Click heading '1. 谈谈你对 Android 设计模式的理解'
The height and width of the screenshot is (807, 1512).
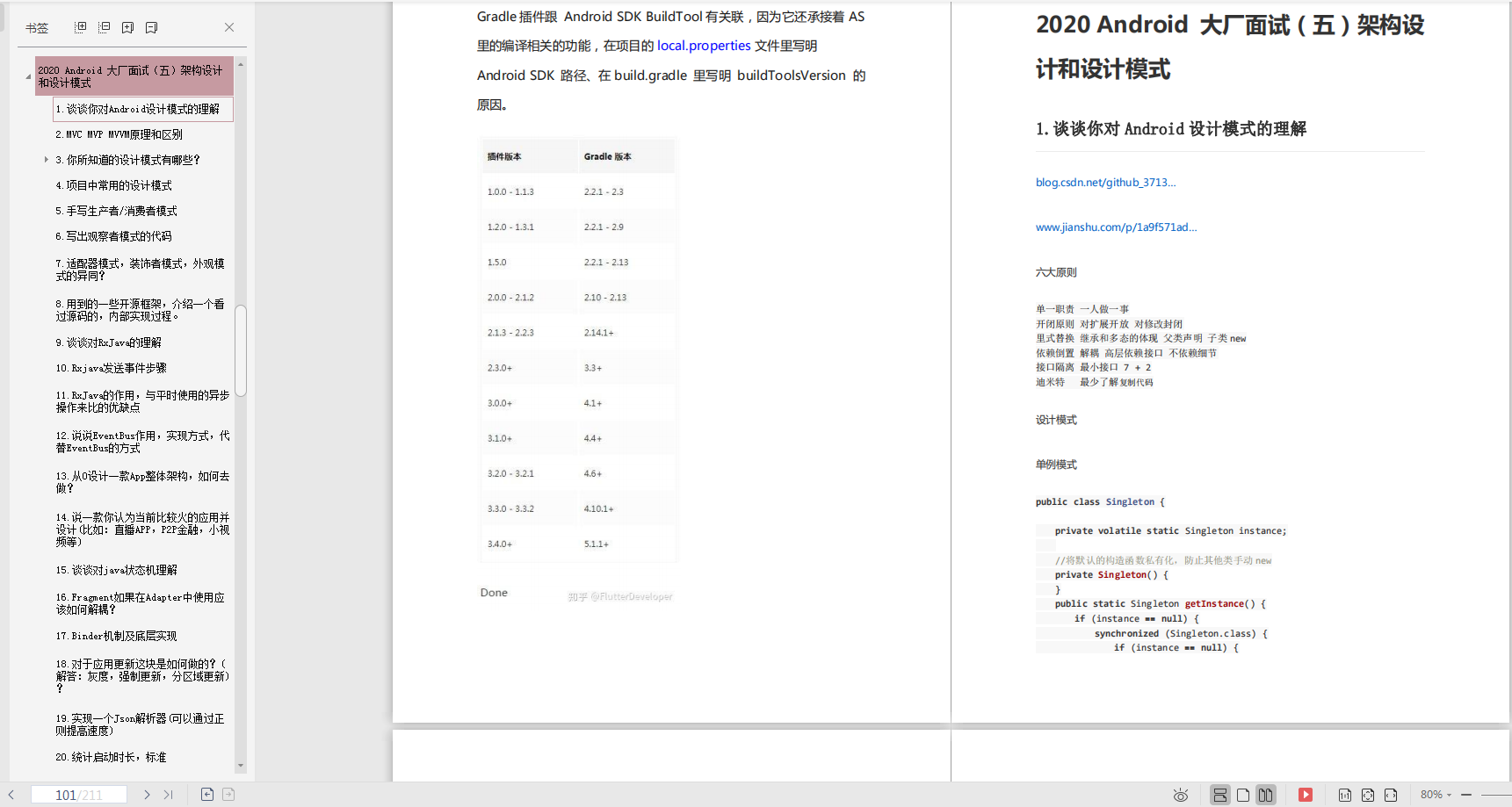coord(1171,129)
